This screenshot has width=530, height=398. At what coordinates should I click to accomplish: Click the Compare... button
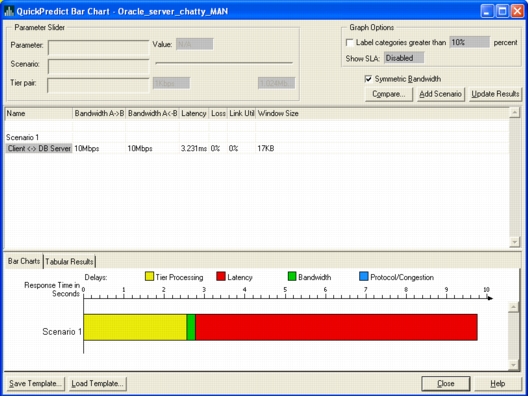[x=389, y=94]
